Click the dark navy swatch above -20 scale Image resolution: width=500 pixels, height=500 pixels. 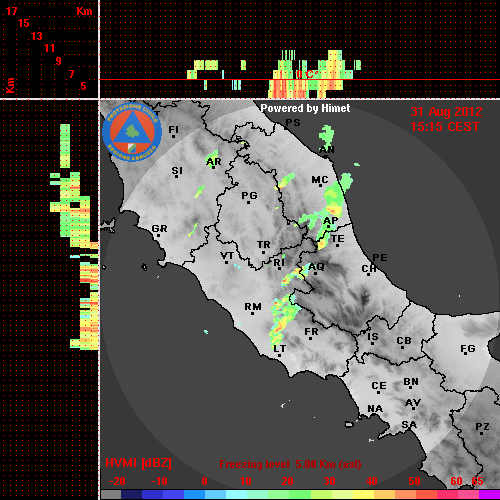131,495
